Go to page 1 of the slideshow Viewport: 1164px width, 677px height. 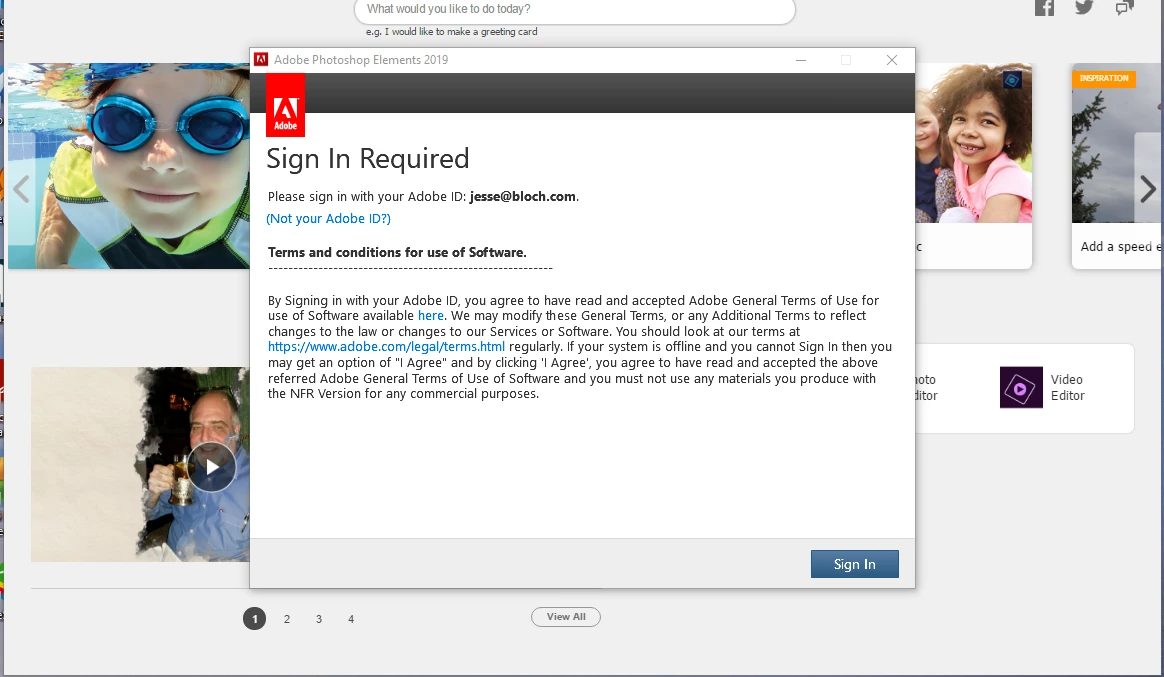click(255, 618)
